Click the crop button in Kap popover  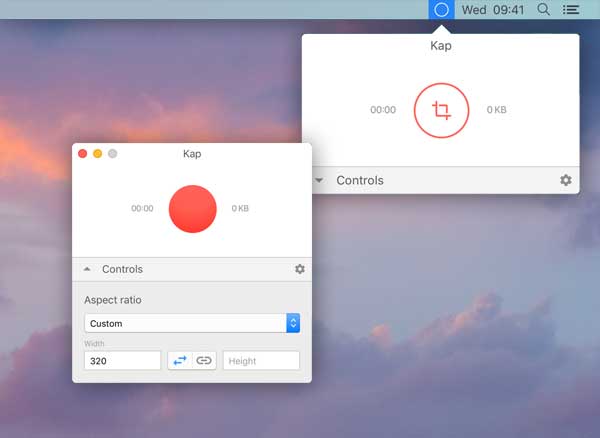(x=441, y=110)
